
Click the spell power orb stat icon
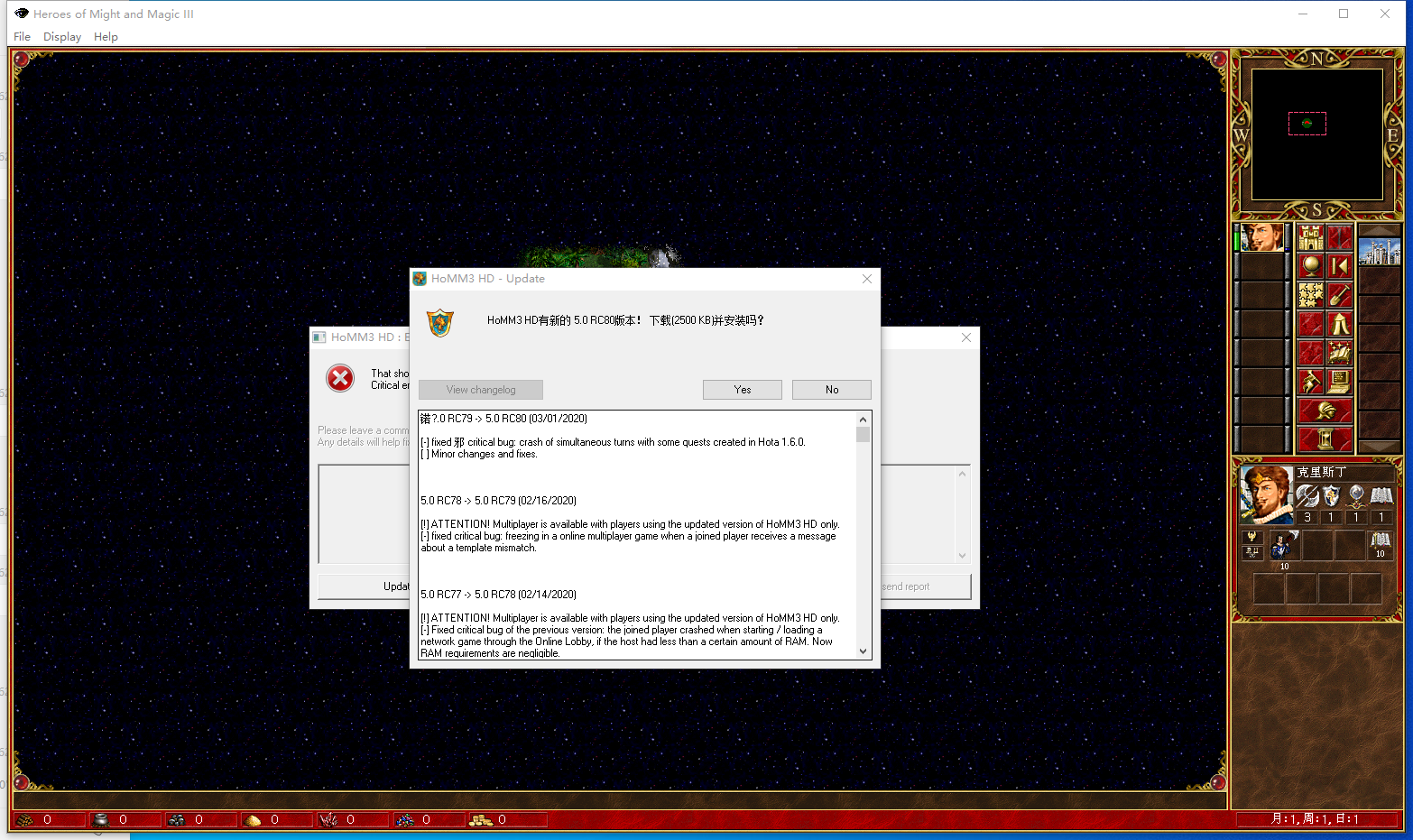click(1356, 496)
